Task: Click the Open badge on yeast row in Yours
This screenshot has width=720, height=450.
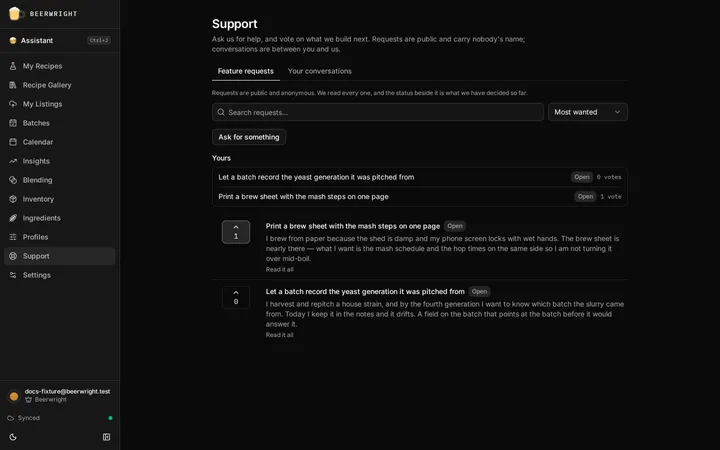Action: click(x=581, y=177)
